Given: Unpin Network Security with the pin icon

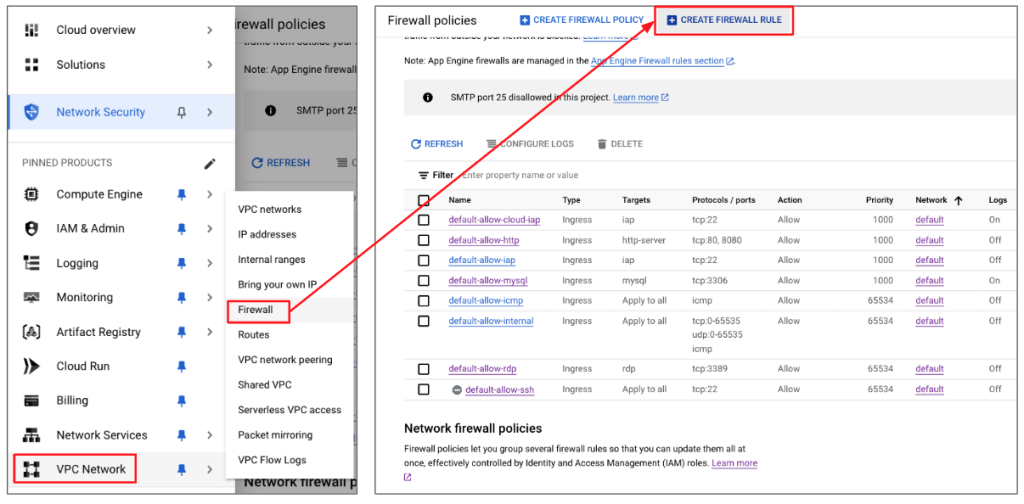Looking at the screenshot, I should (182, 112).
